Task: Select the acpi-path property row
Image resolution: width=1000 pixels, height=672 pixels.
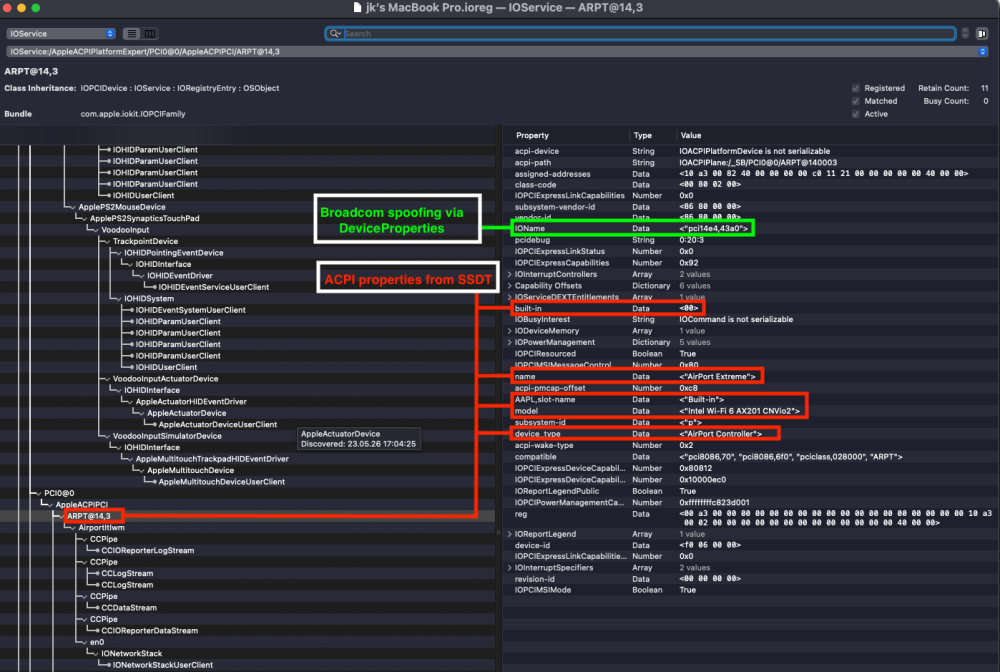Action: click(751, 163)
